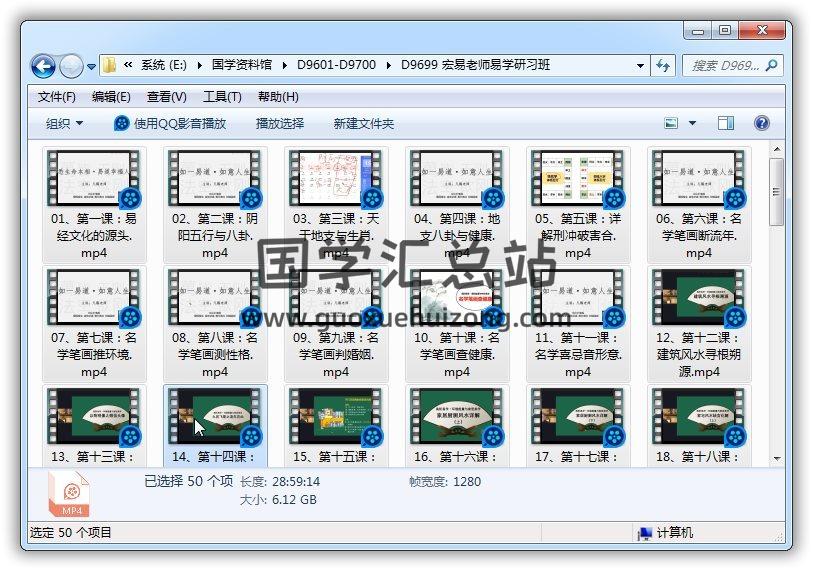Open the help question mark icon

pyautogui.click(x=761, y=123)
